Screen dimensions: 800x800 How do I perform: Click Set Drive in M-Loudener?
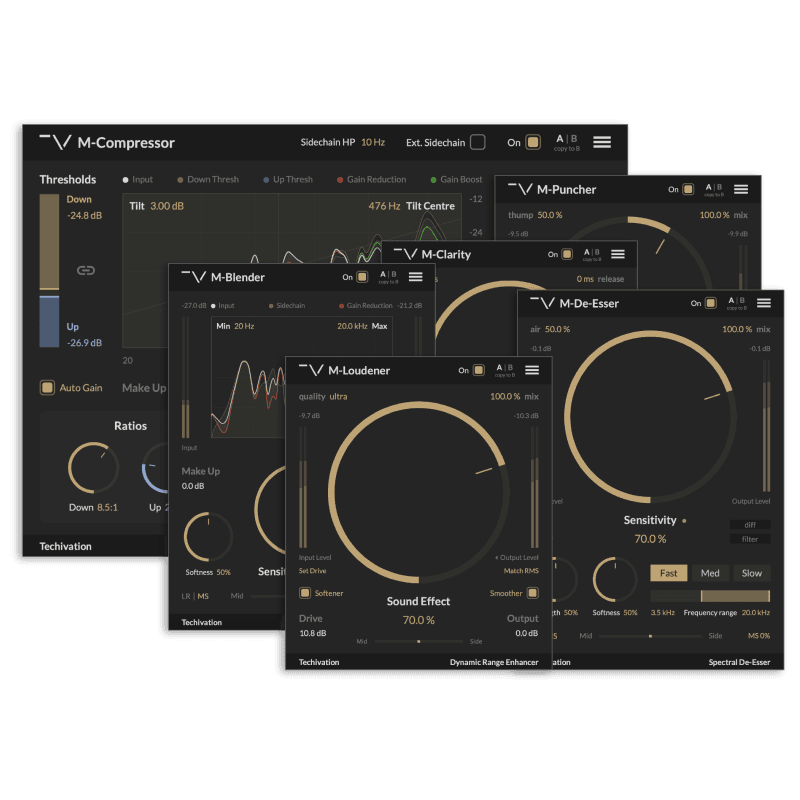point(313,571)
